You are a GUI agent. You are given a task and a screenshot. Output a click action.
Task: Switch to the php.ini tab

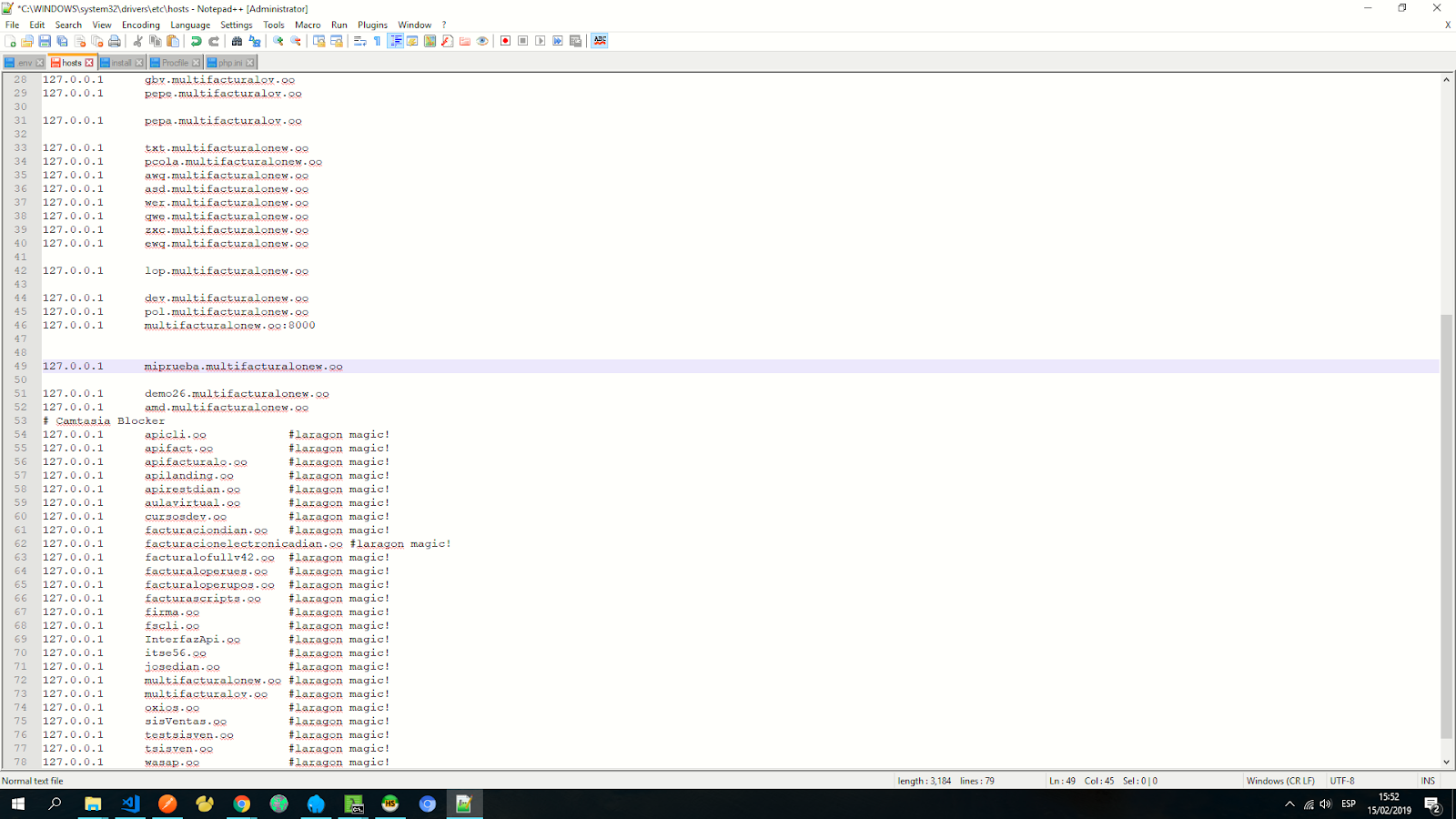(x=229, y=63)
